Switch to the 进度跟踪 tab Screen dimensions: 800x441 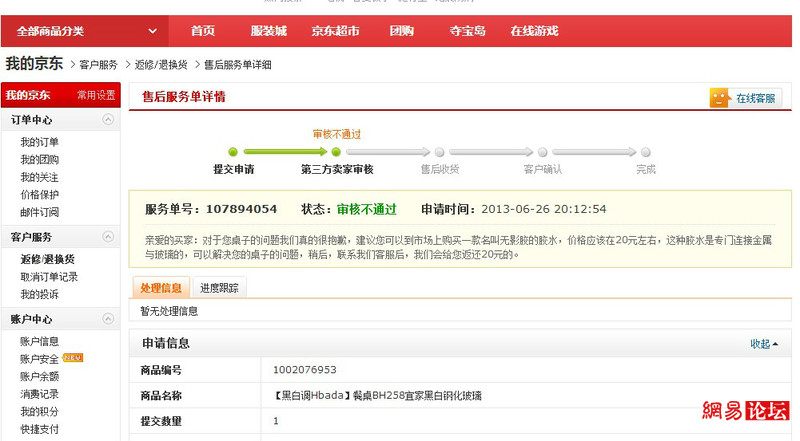point(219,288)
